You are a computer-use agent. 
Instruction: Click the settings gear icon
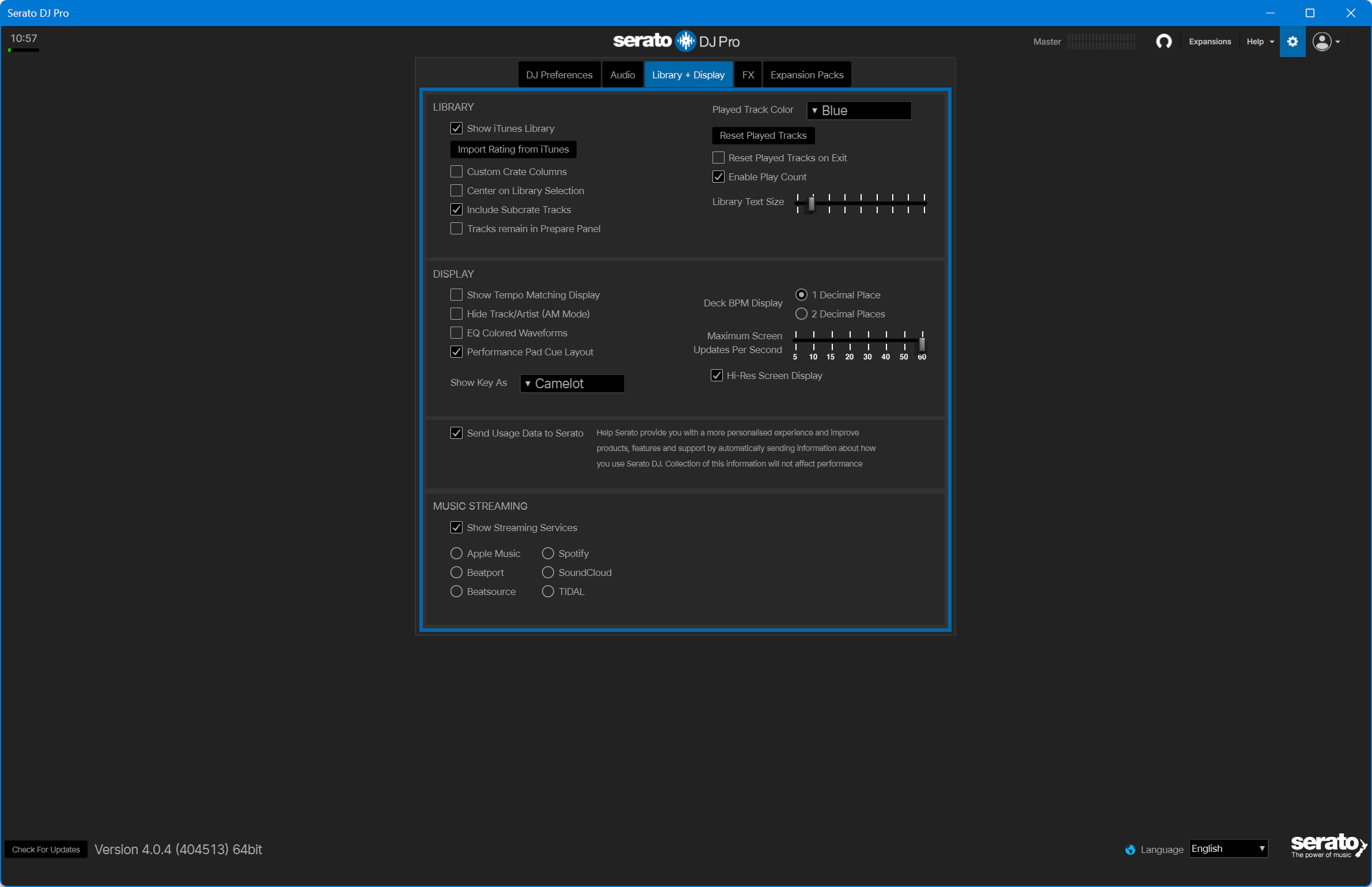[1292, 41]
